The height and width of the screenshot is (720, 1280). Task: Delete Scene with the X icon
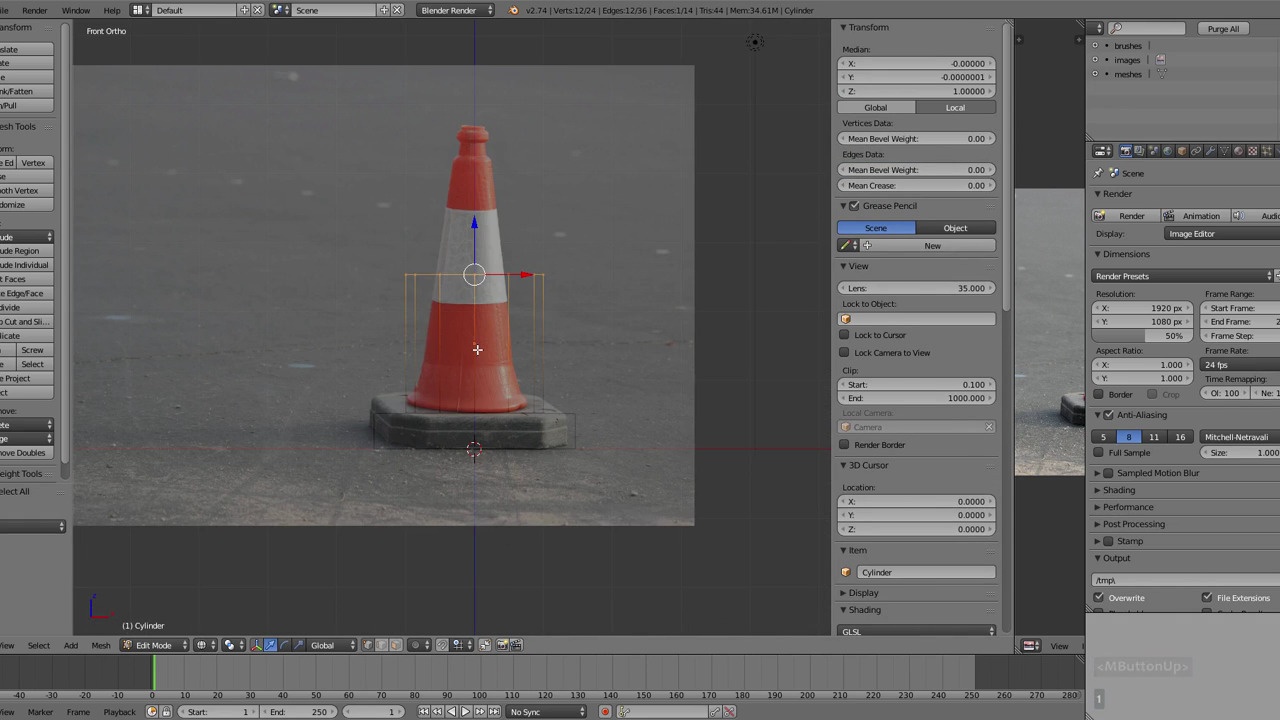[397, 10]
